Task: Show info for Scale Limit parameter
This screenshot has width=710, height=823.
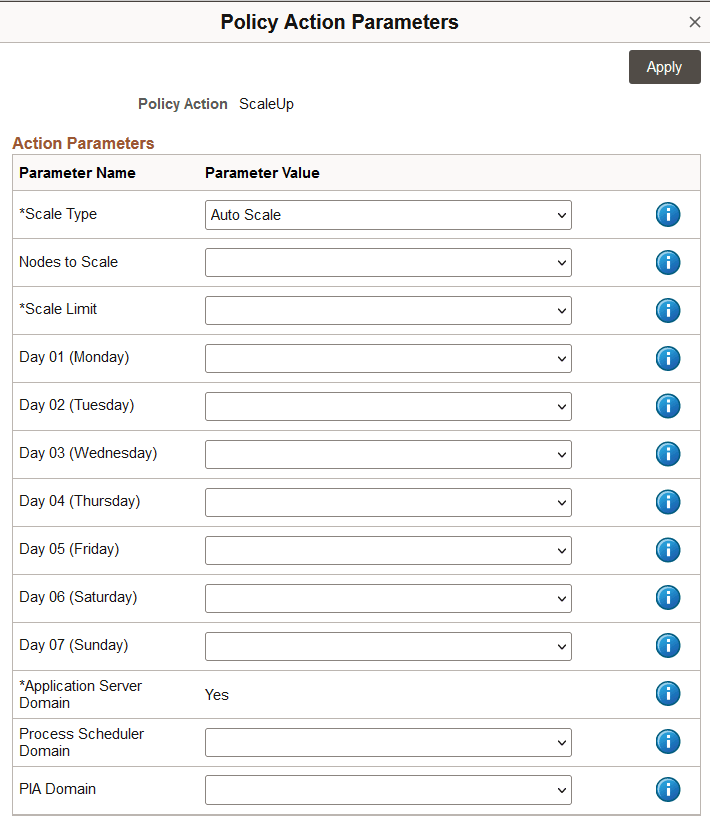Action: coord(668,310)
